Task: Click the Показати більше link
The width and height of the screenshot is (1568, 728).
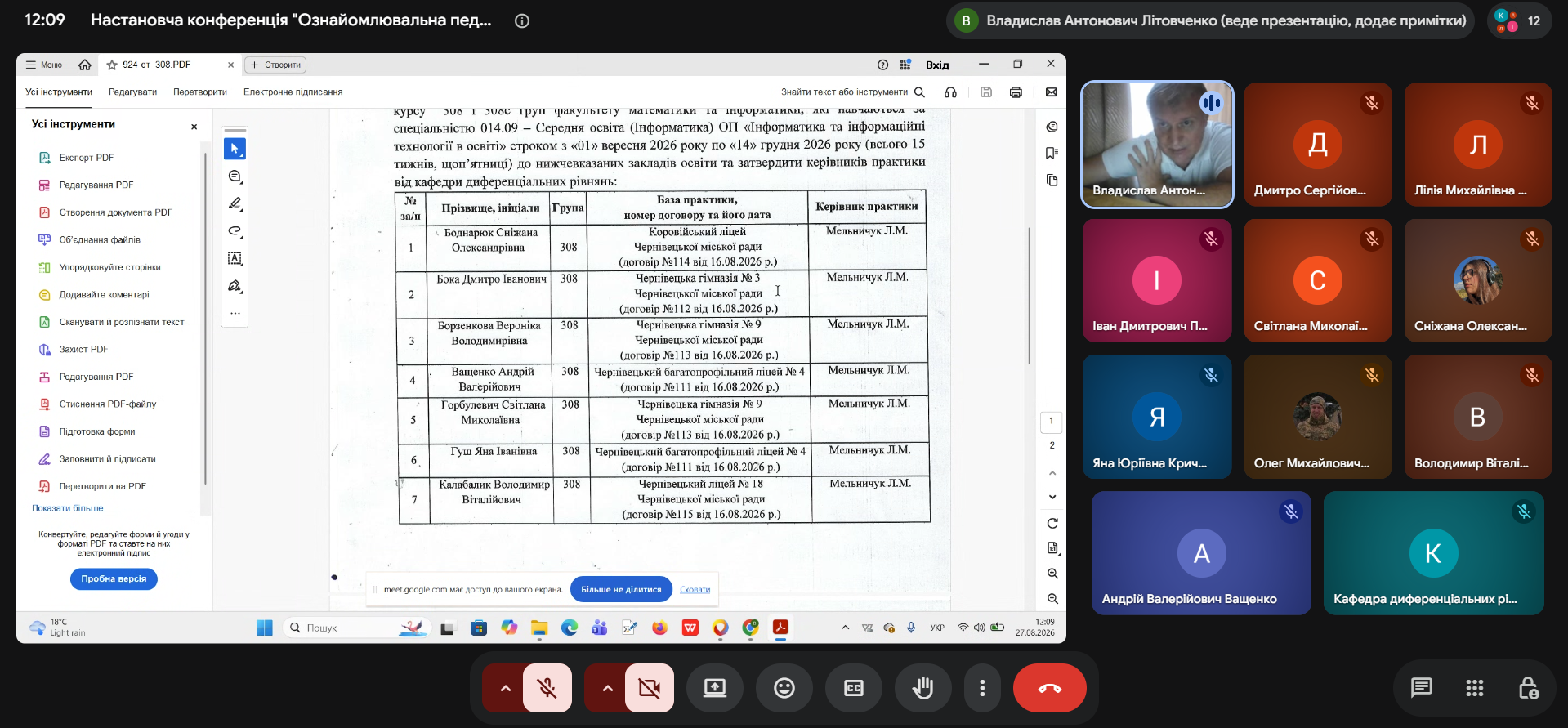Action: tap(68, 508)
